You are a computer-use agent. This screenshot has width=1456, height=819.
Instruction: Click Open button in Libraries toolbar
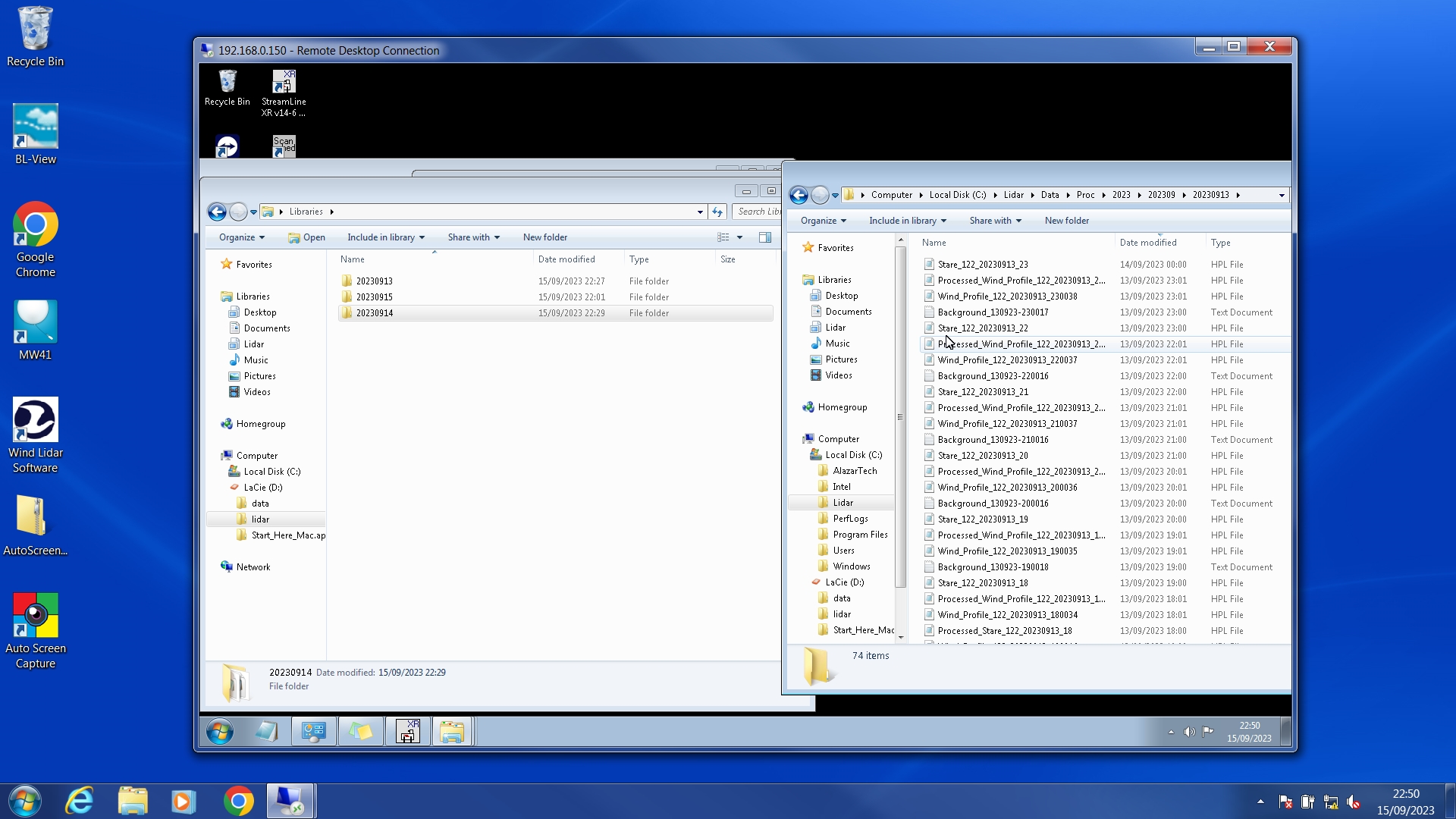point(307,237)
